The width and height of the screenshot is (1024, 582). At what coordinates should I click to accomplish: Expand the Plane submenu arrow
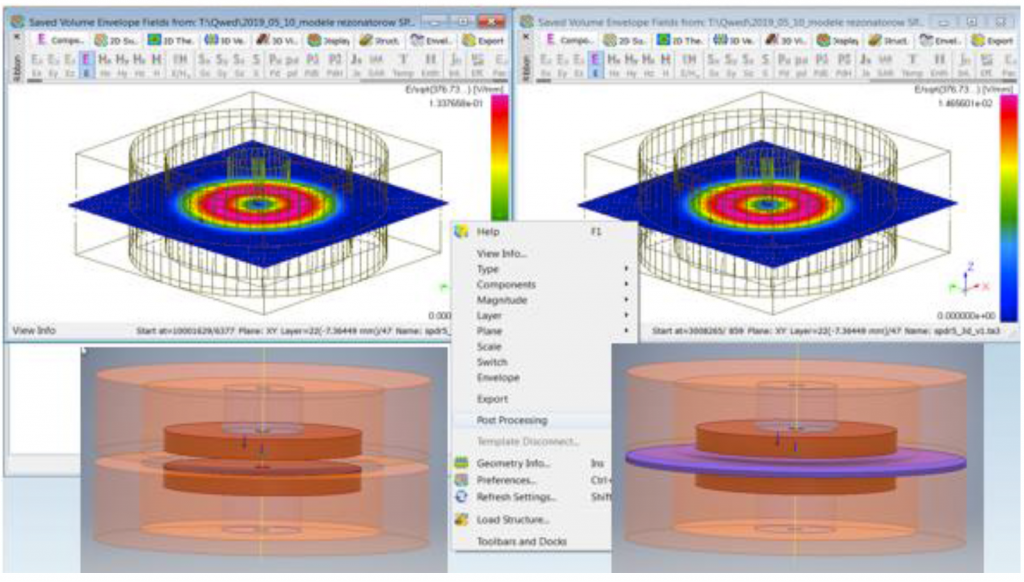626,331
